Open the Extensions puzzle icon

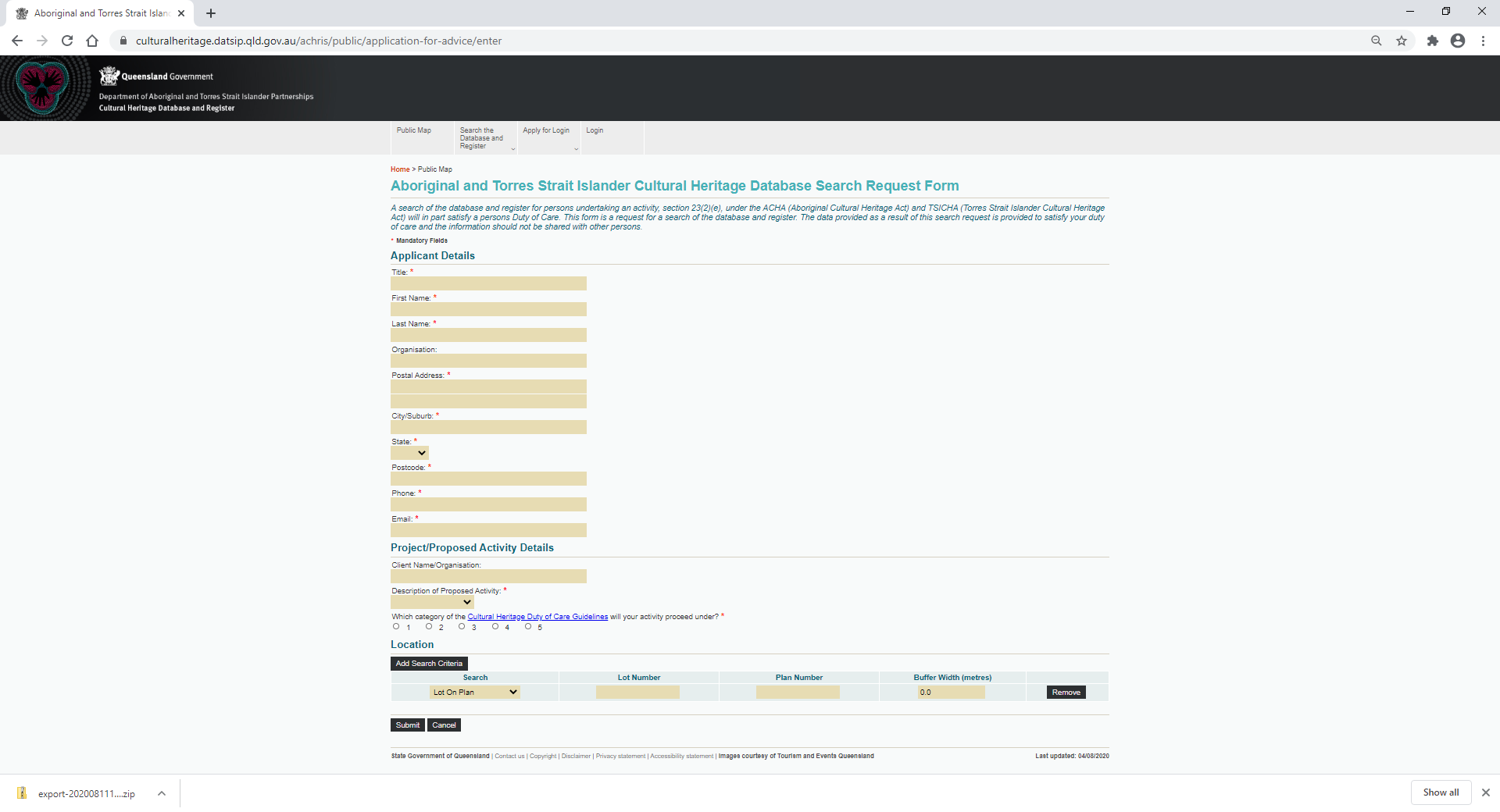pos(1433,41)
